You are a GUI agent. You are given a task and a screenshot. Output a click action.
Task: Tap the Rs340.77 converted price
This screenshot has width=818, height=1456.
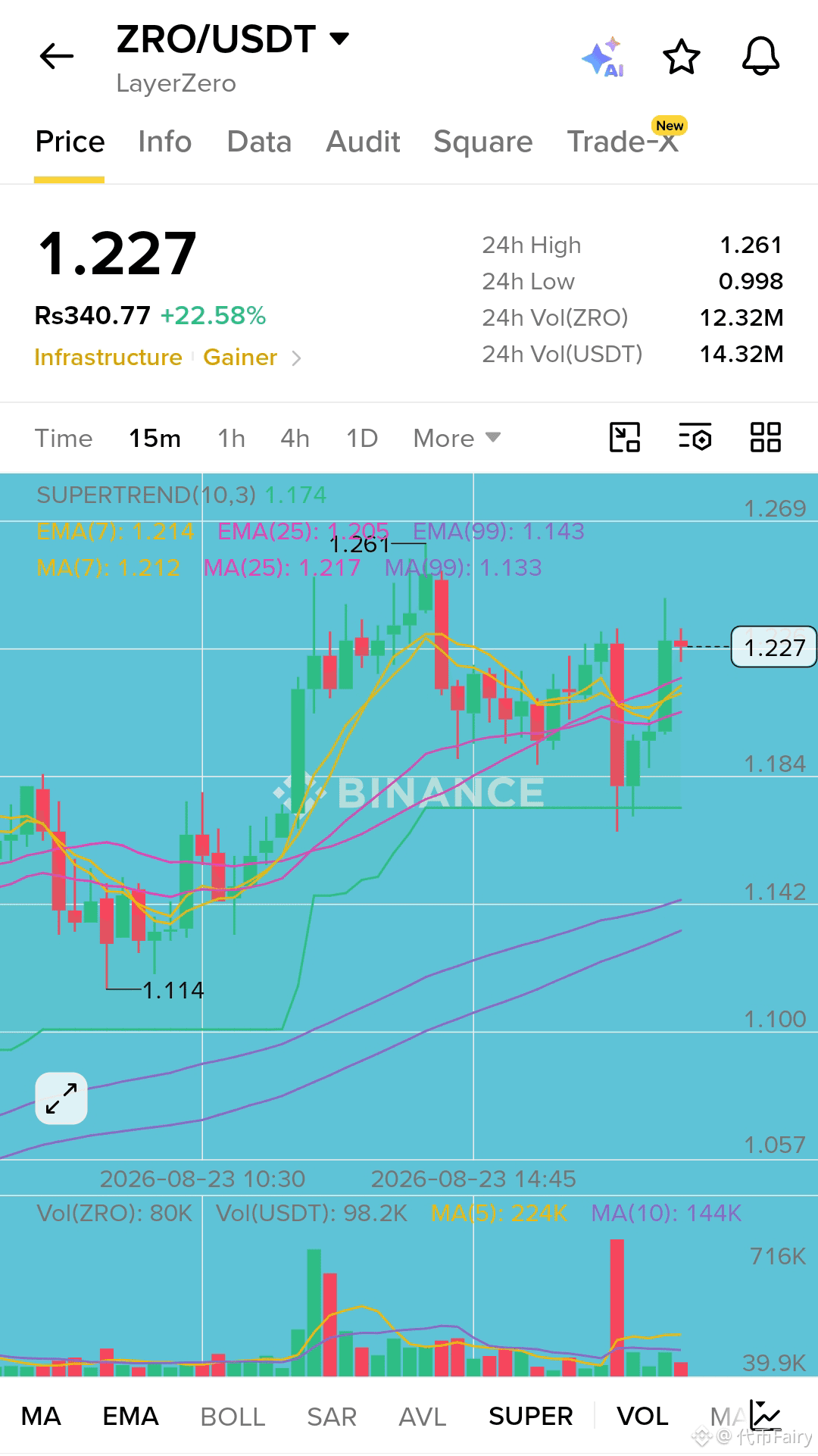coord(92,316)
